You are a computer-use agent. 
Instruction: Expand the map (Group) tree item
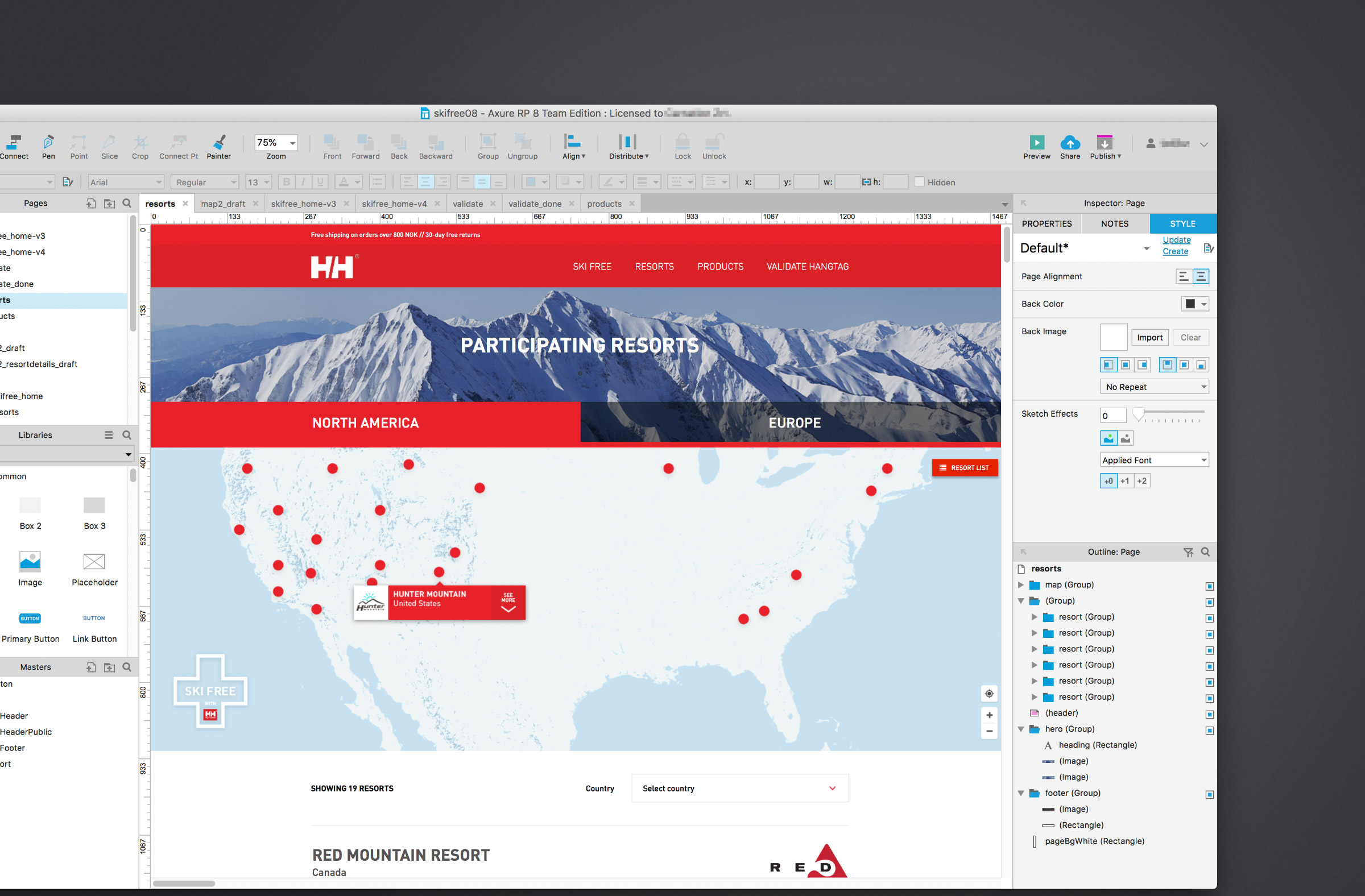(x=1021, y=584)
